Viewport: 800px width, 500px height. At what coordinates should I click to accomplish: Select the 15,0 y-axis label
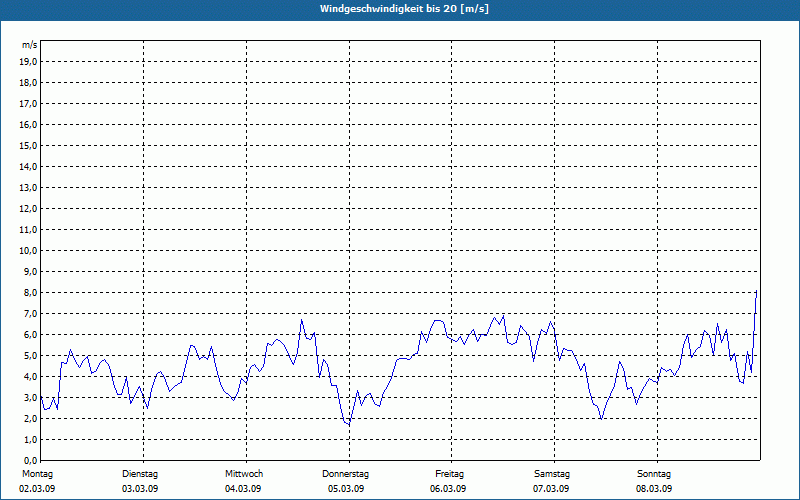pos(28,145)
